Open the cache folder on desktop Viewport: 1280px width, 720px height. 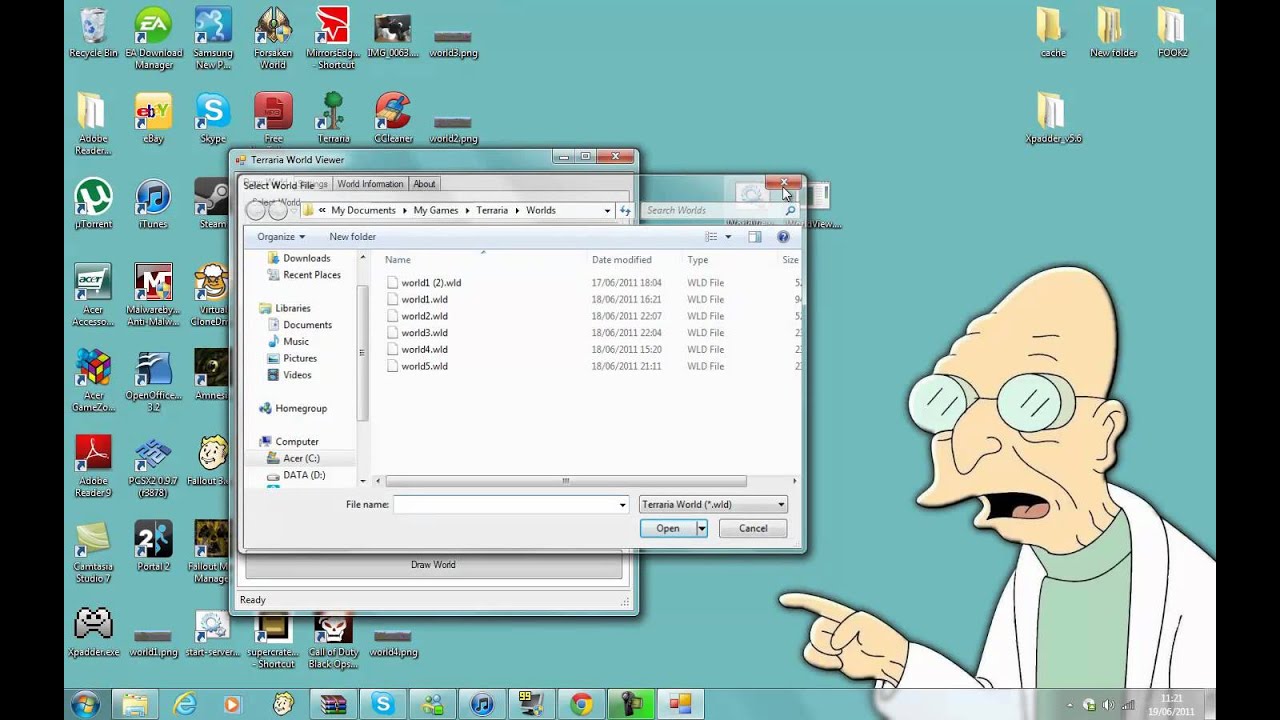pos(1053,33)
